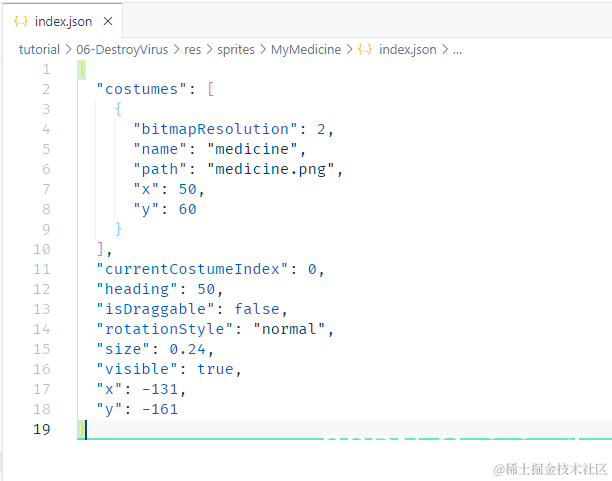Click line number 19 in the gutter
Image resolution: width=612 pixels, height=481 pixels.
pos(42,429)
